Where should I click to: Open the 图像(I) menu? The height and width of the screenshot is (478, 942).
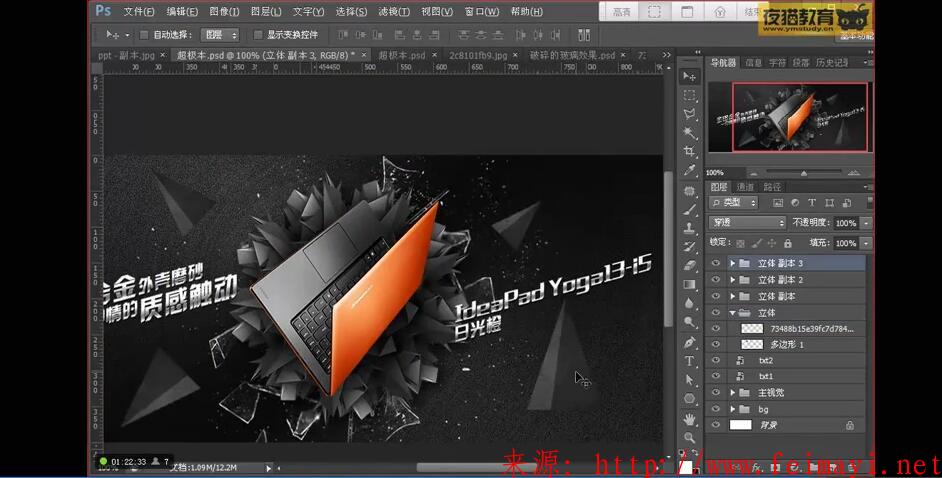(225, 11)
